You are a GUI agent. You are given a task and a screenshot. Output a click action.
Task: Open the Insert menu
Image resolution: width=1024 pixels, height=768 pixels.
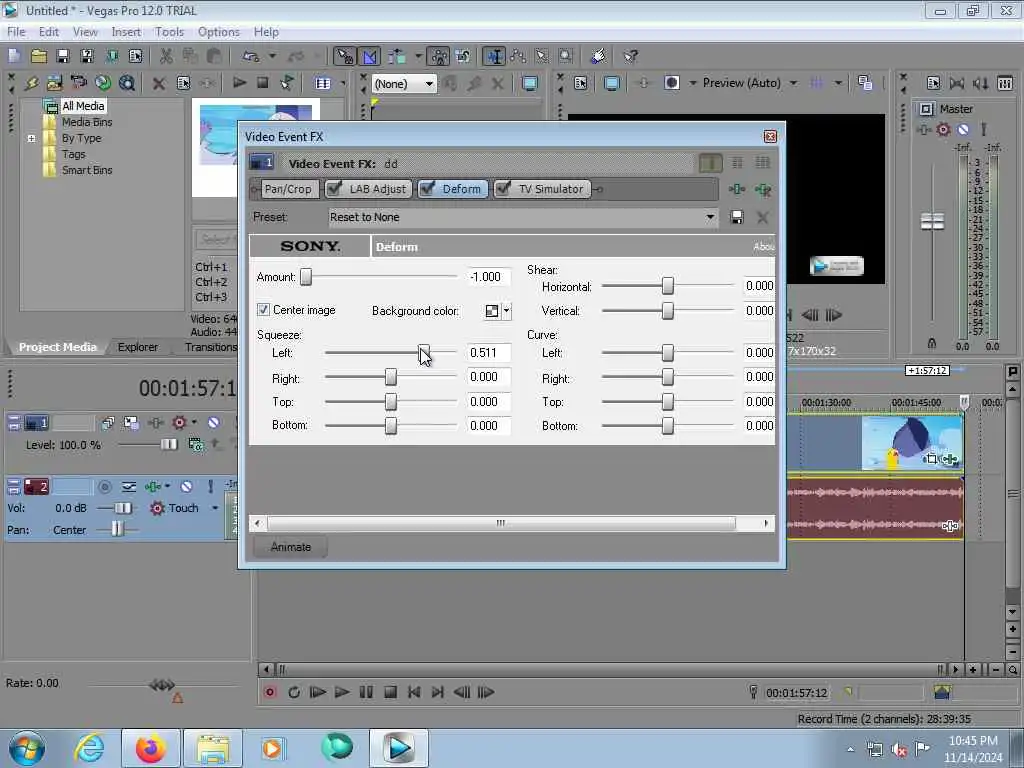click(x=126, y=32)
